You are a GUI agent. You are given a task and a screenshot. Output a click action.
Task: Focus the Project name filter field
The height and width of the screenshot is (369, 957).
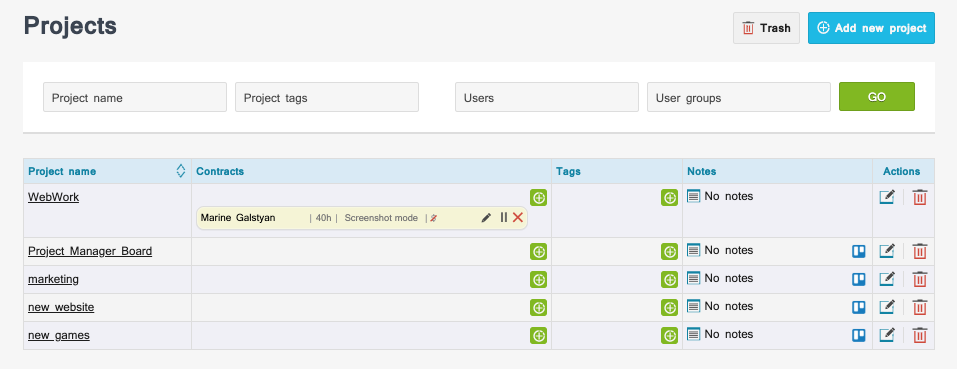(x=135, y=97)
